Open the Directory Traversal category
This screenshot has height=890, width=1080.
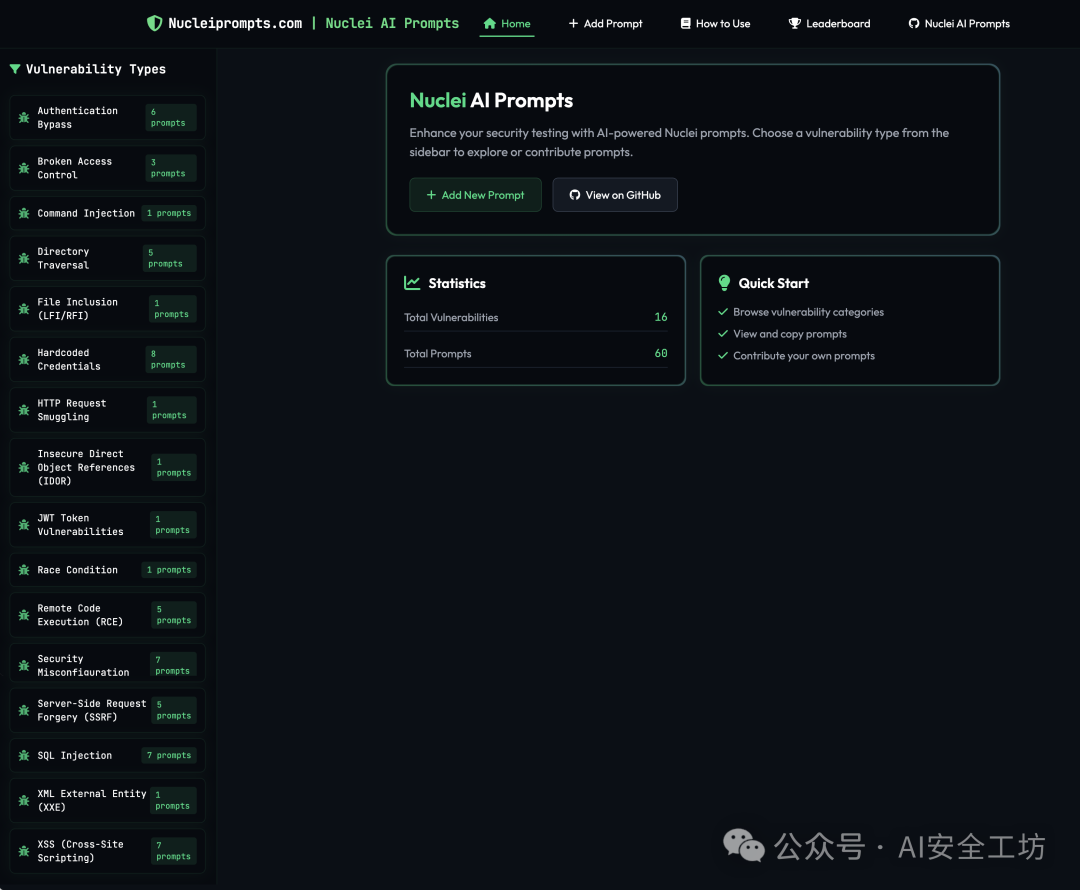[107, 258]
